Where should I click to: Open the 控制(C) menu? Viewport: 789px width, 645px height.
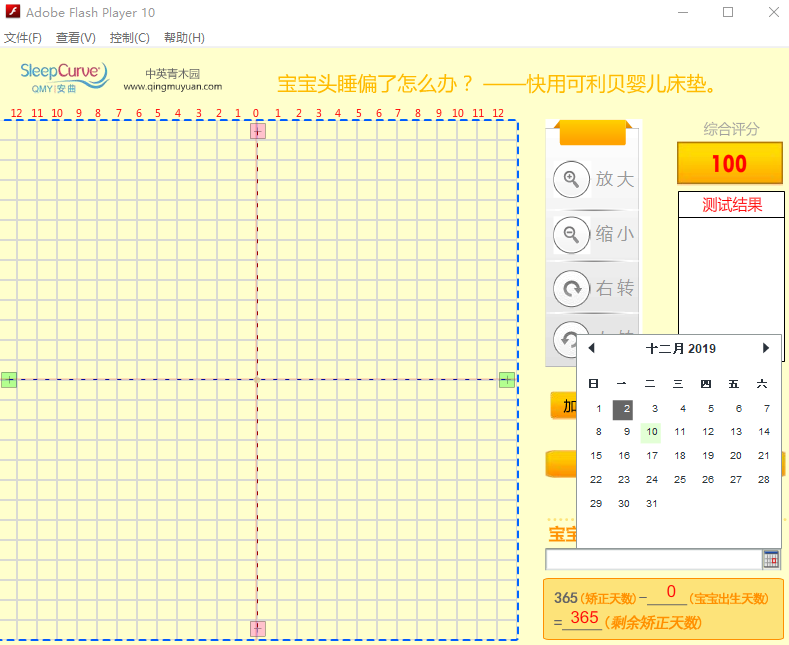(x=130, y=38)
